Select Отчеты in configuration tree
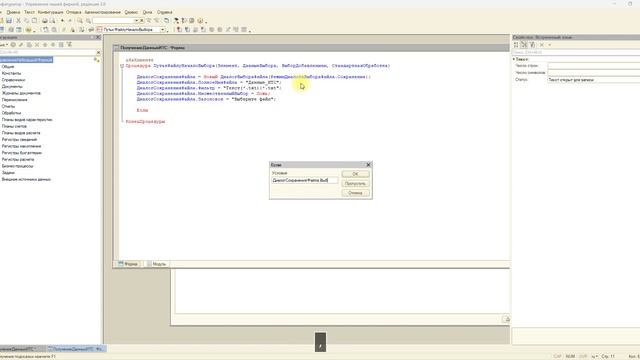Image resolution: width=640 pixels, height=360 pixels. pyautogui.click(x=9, y=107)
